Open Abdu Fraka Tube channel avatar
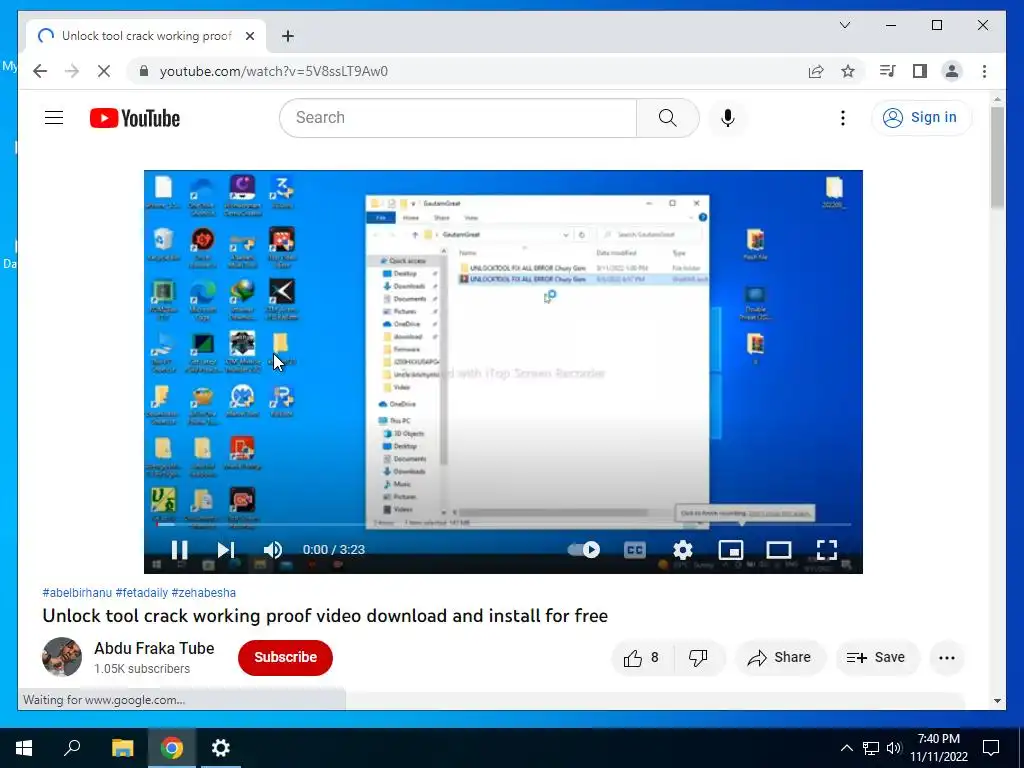Image resolution: width=1024 pixels, height=768 pixels. pos(62,657)
